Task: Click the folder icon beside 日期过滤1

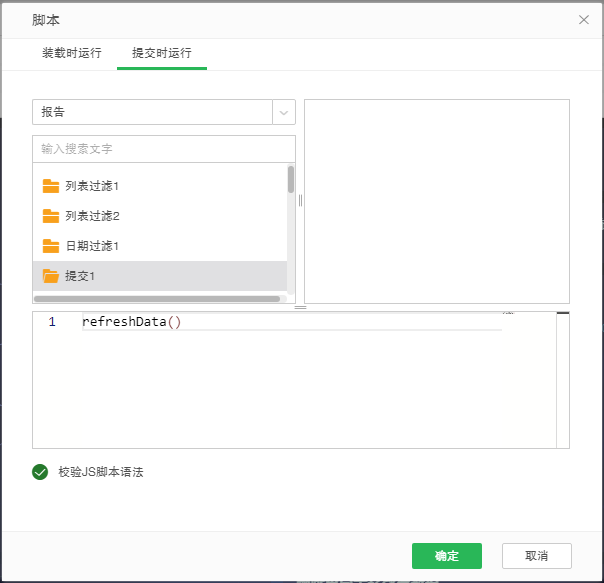Action: coord(51,246)
